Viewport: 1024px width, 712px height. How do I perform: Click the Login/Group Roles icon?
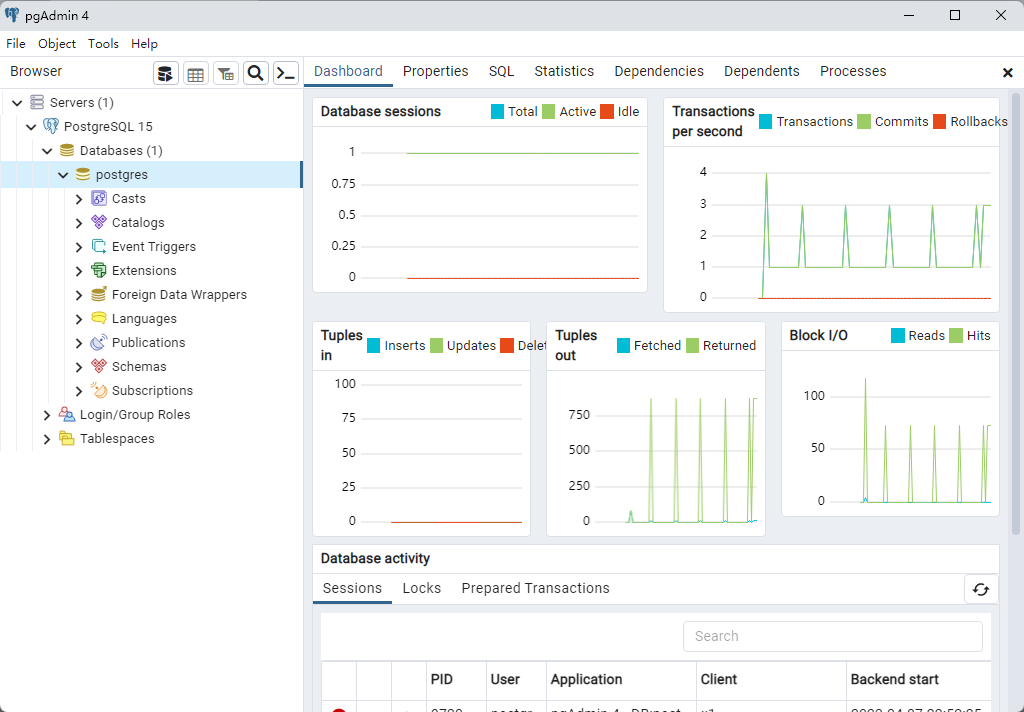(x=67, y=414)
